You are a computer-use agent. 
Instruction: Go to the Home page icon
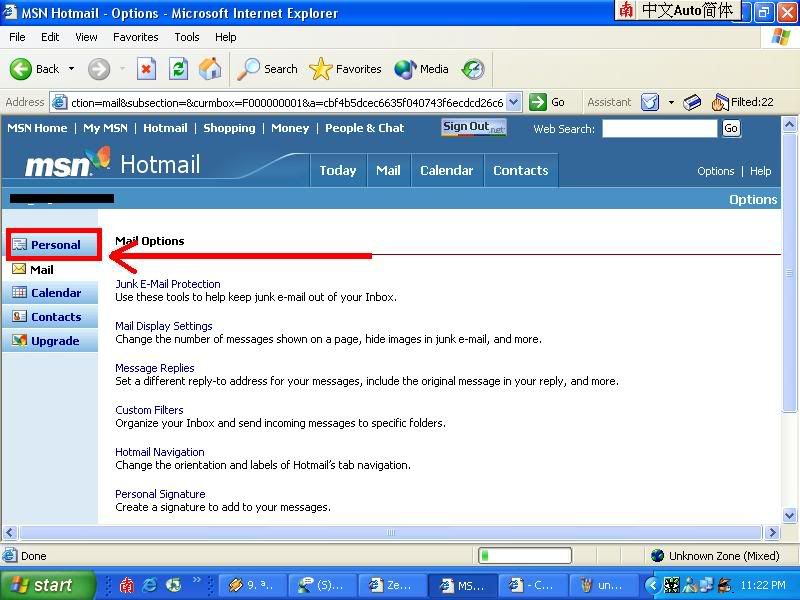pos(210,69)
